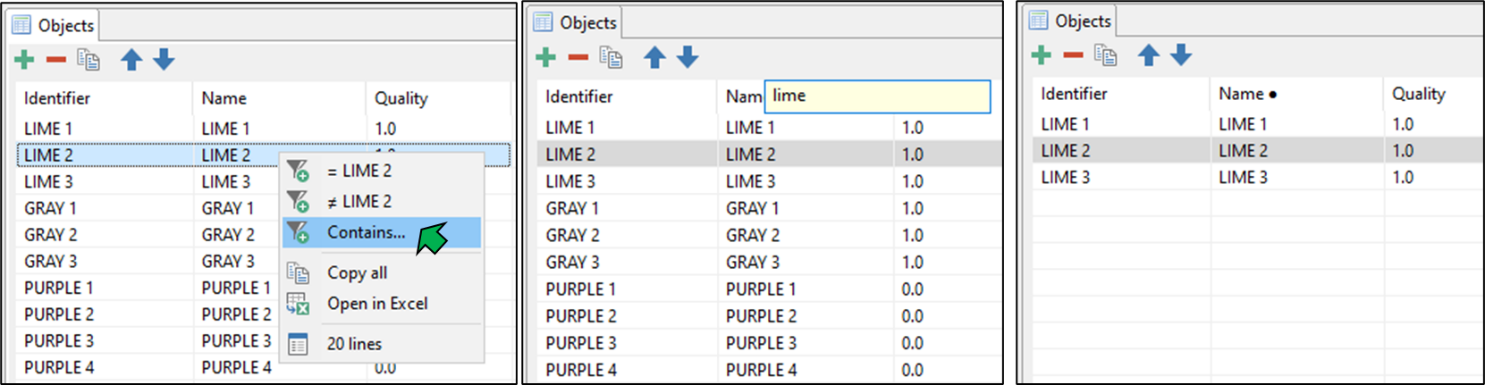This screenshot has height=385, width=1485.
Task: Click Name column header in left panel
Action: 279,98
